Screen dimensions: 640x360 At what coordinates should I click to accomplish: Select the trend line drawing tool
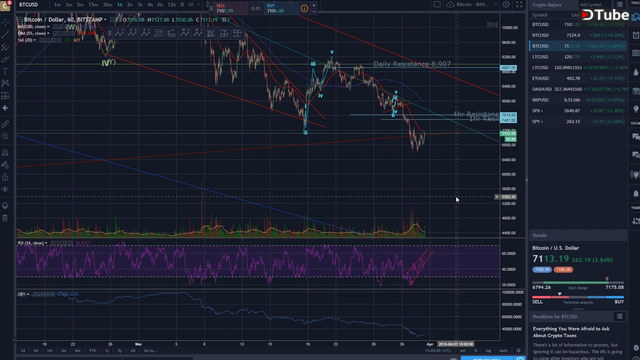point(5,35)
